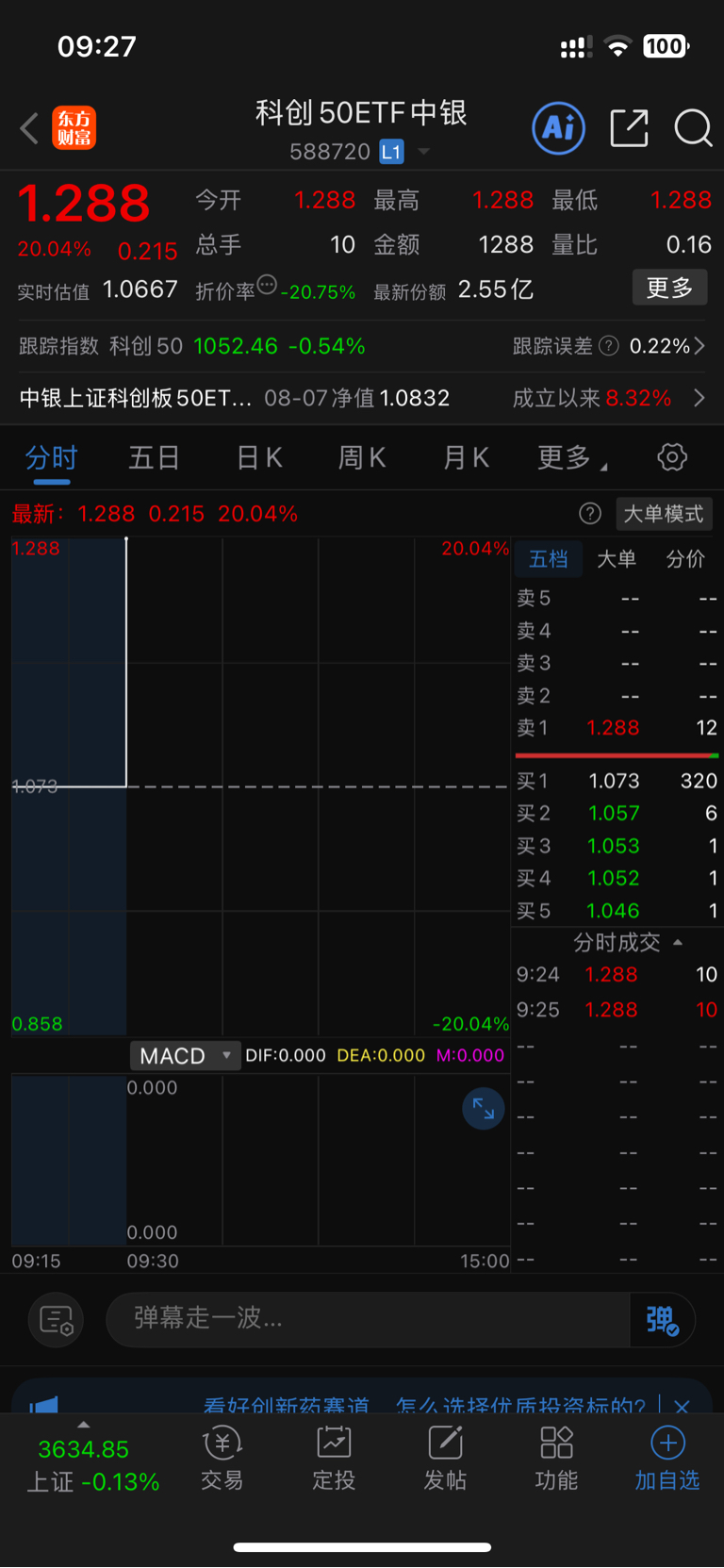Expand chart to fullscreen icon
The image size is (724, 1568).
point(484,1109)
